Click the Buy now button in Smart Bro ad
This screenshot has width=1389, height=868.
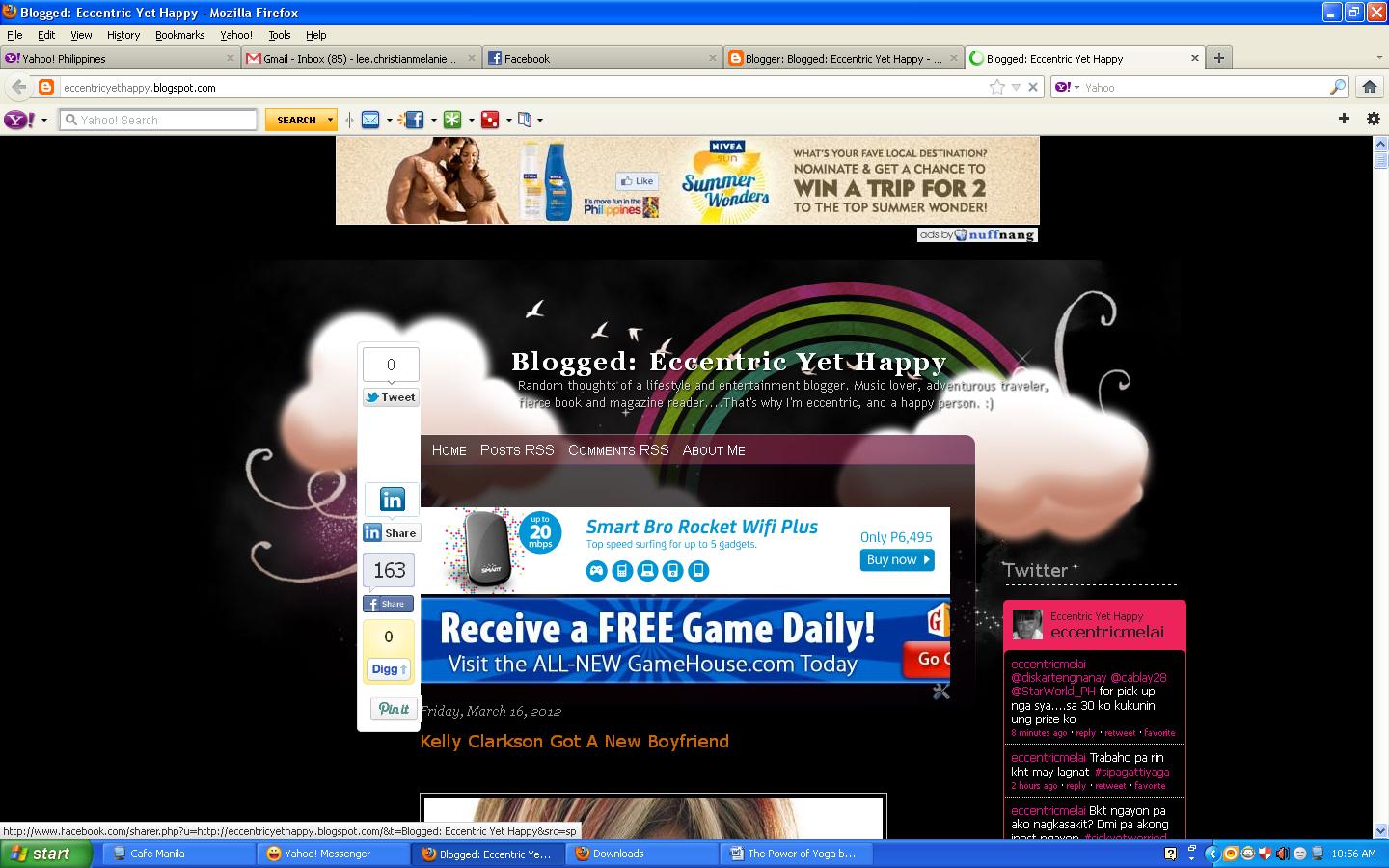897,559
